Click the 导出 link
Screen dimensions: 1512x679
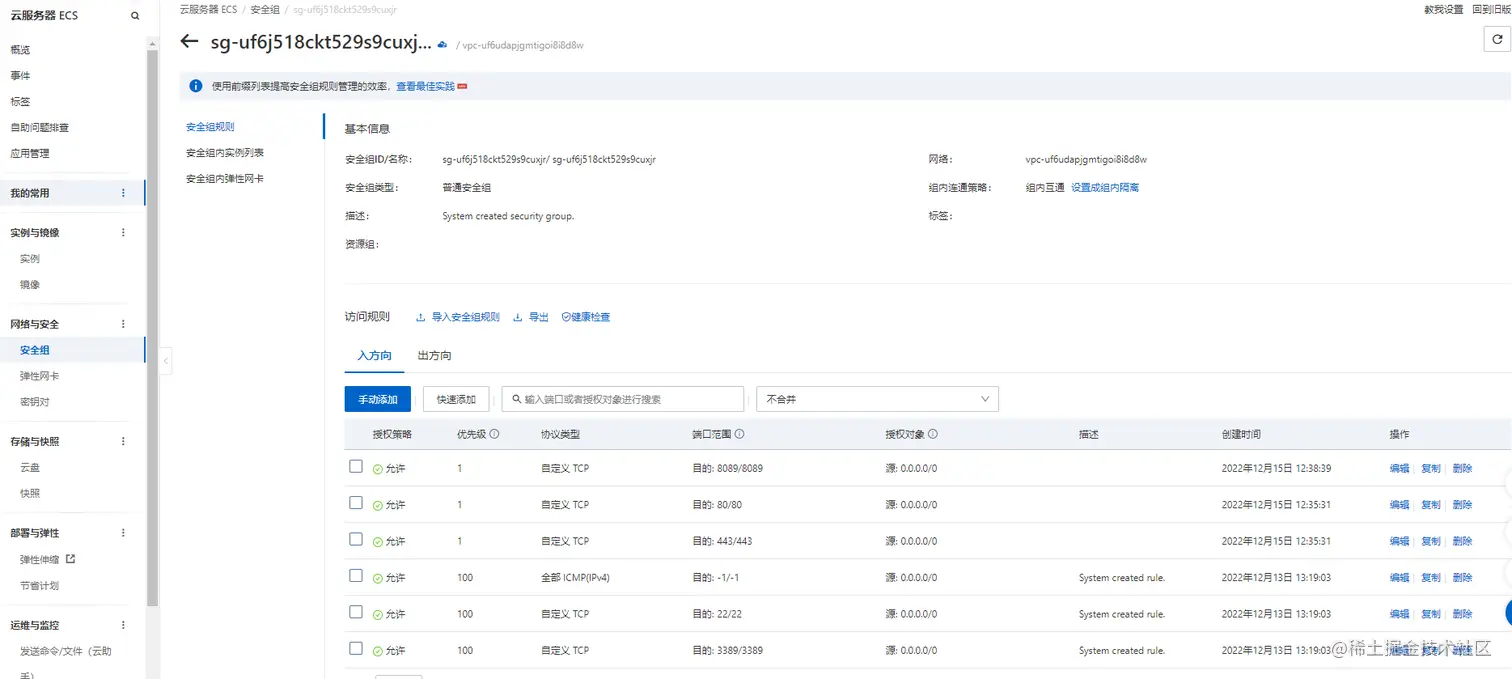click(x=531, y=317)
